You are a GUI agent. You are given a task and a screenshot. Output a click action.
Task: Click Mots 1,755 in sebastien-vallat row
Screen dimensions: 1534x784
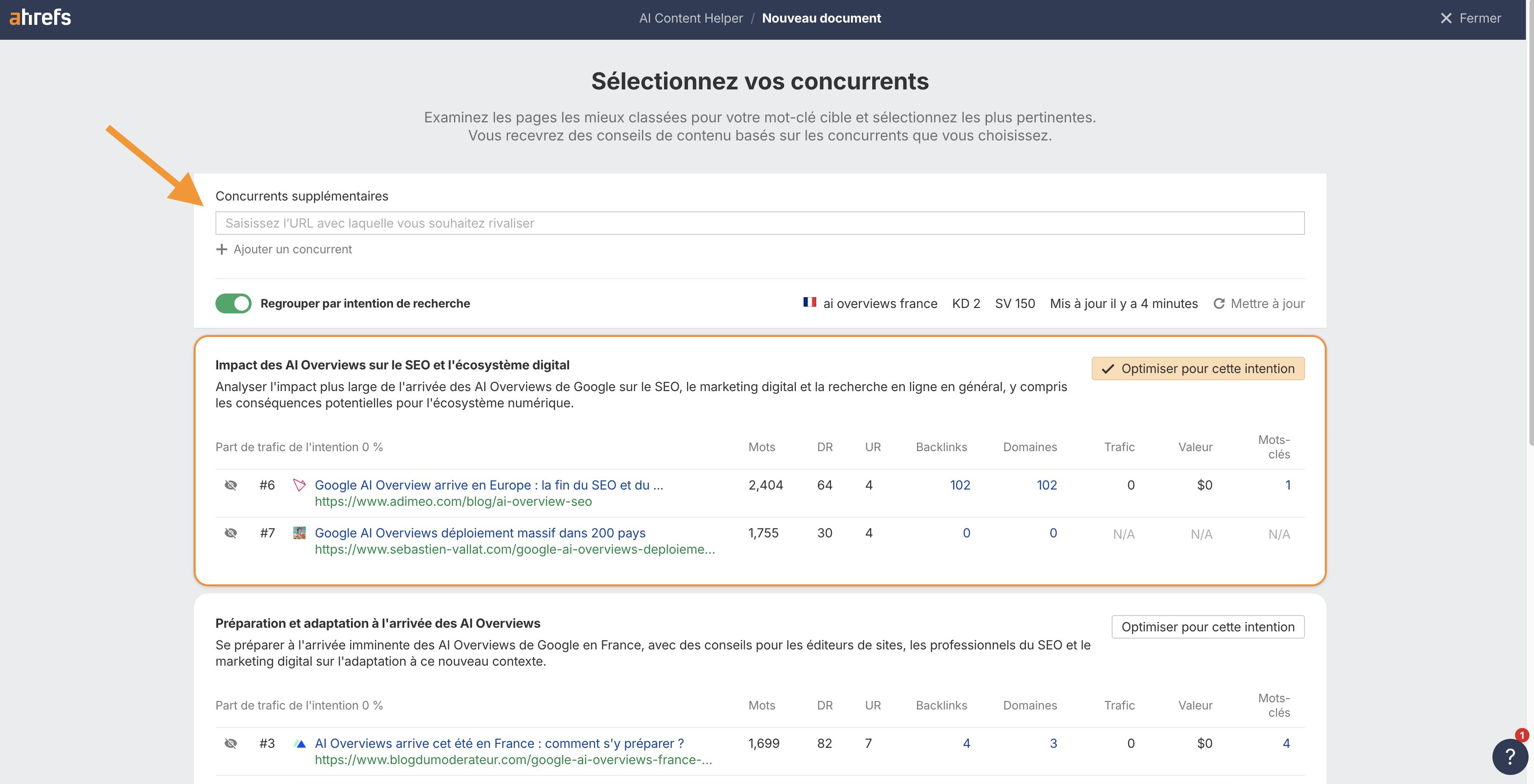[x=763, y=533]
